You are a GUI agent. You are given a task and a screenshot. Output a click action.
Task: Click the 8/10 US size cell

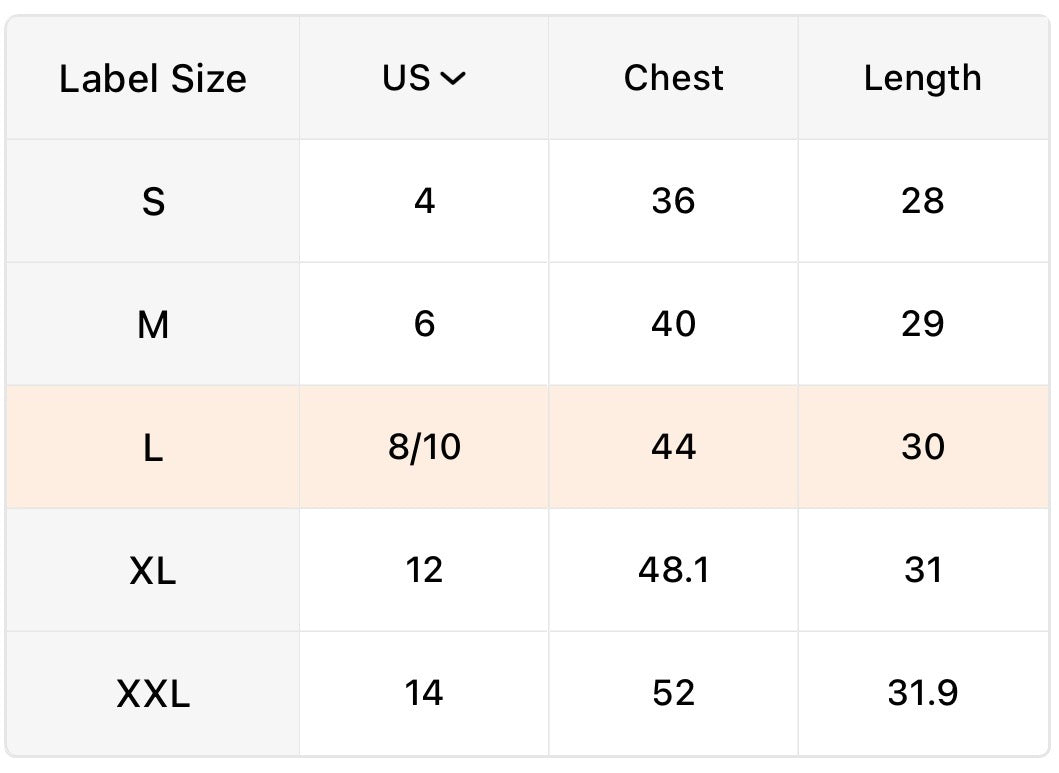[424, 447]
